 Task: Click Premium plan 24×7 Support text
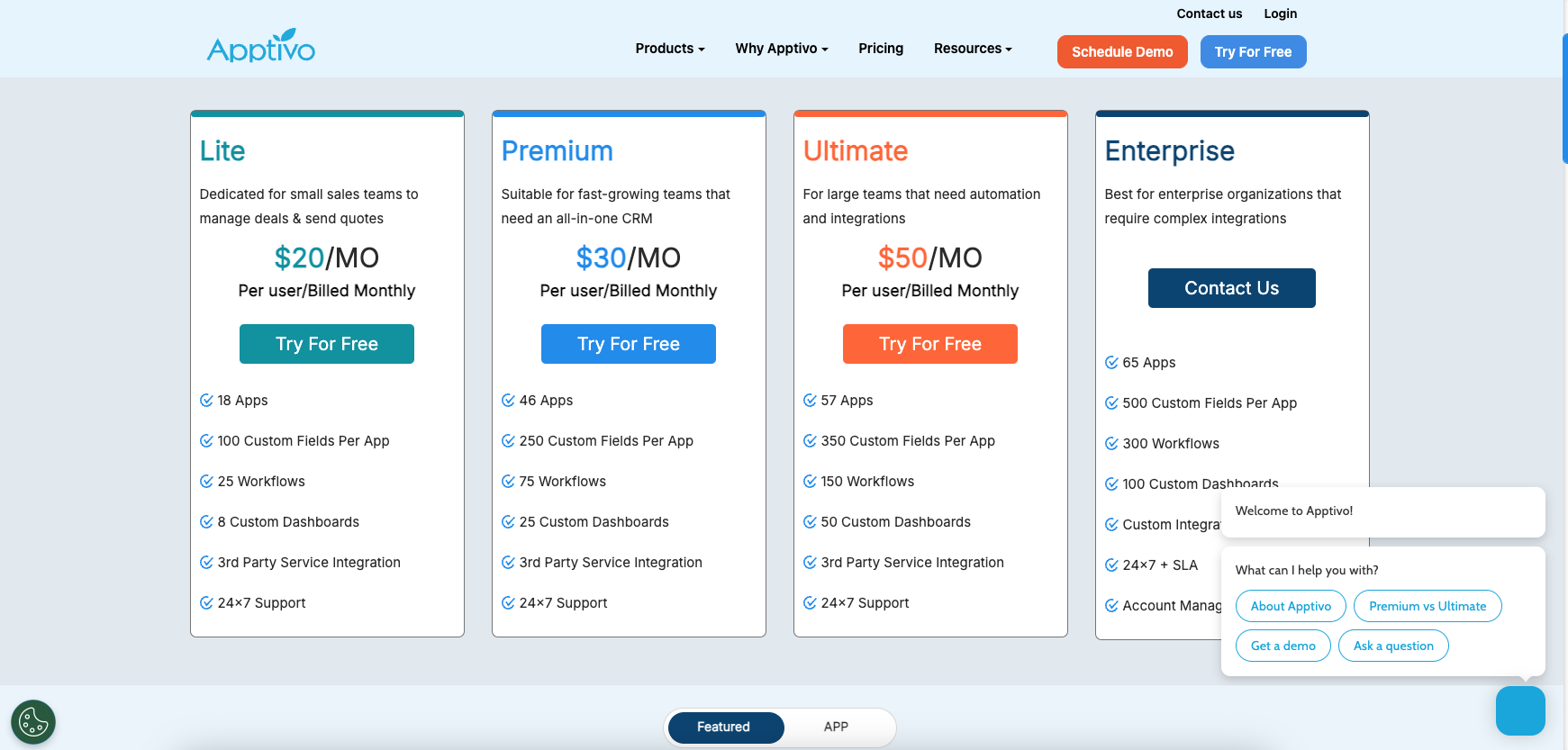coord(563,603)
